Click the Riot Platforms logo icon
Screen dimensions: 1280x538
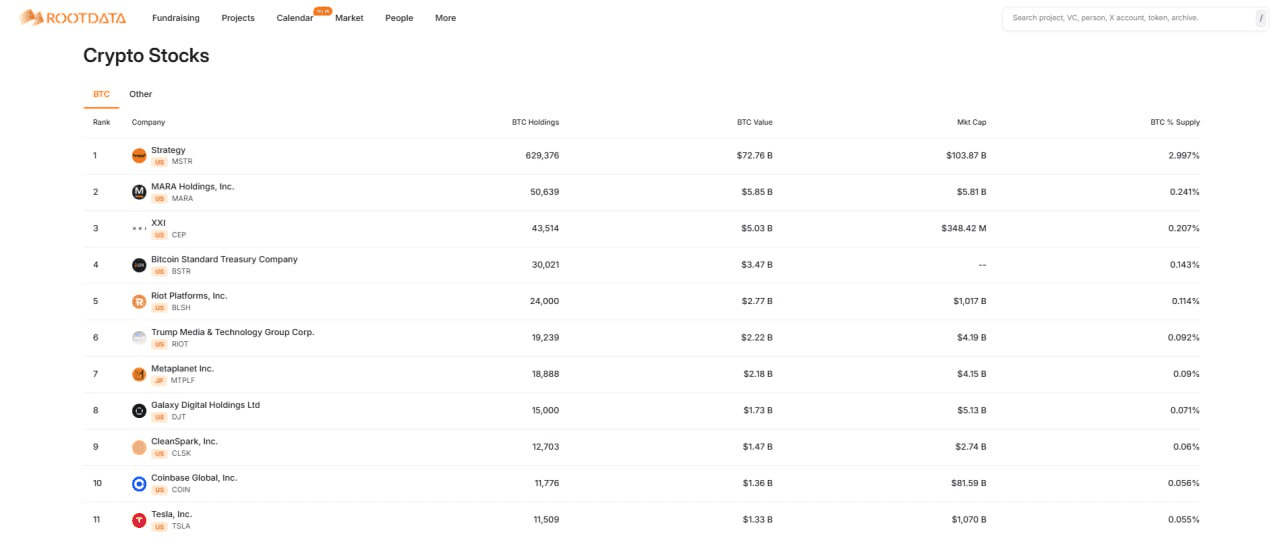[139, 301]
